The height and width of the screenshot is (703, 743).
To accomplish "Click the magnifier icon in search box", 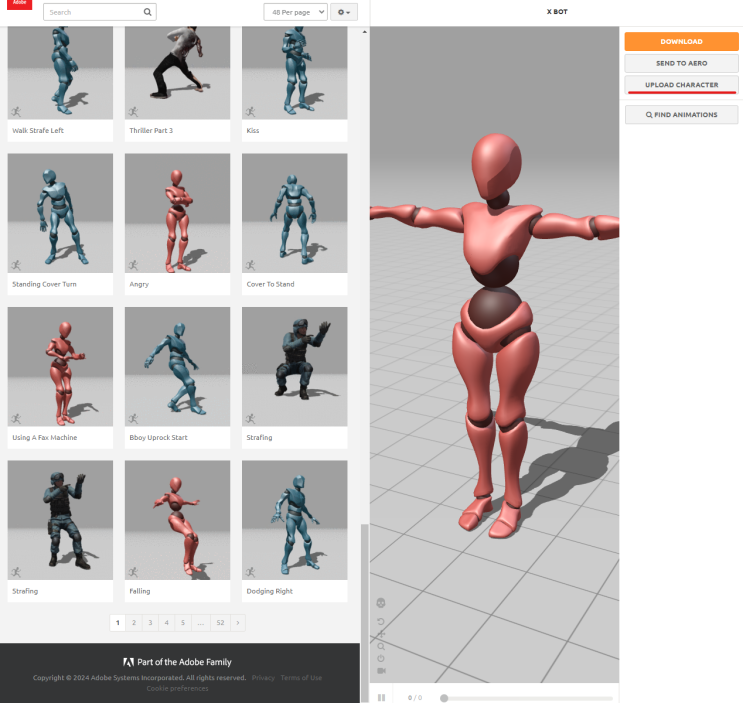I will [x=147, y=12].
